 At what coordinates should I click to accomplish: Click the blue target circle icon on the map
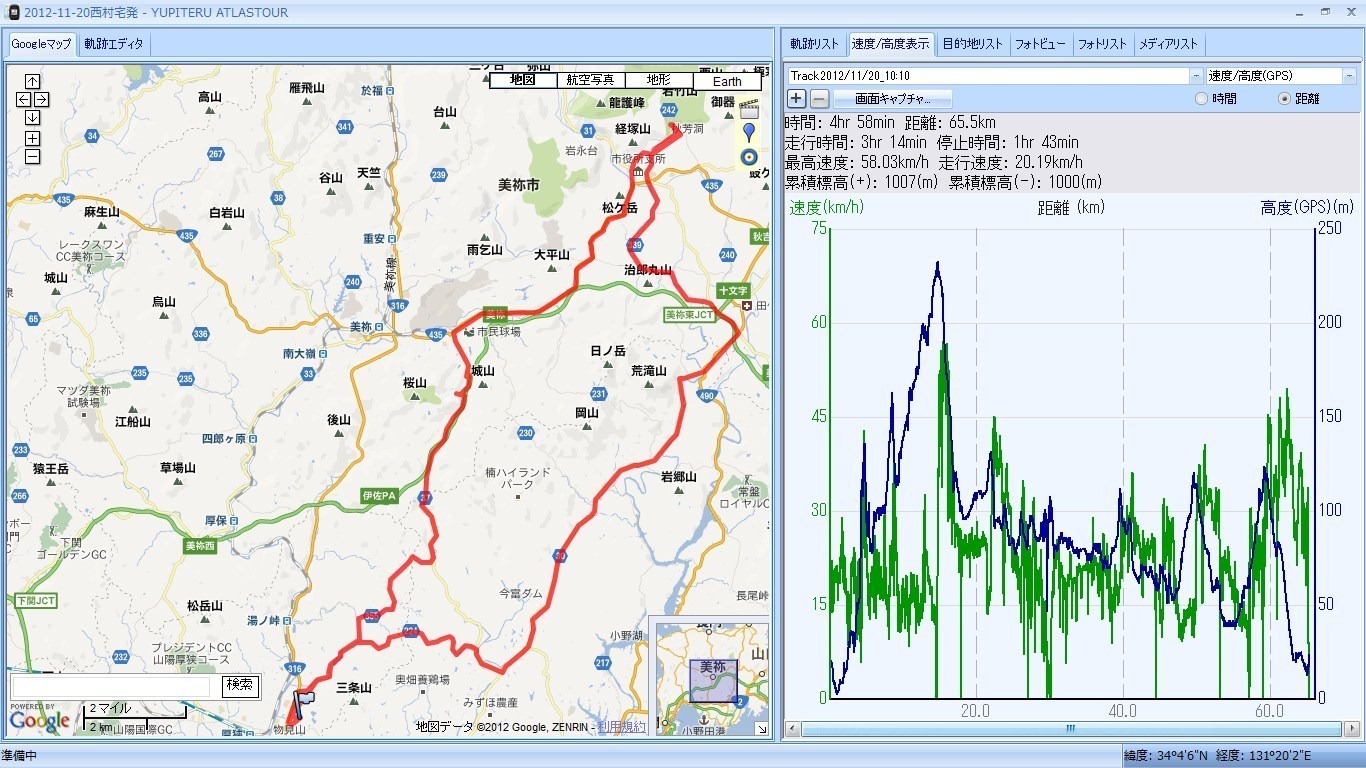pyautogui.click(x=749, y=157)
